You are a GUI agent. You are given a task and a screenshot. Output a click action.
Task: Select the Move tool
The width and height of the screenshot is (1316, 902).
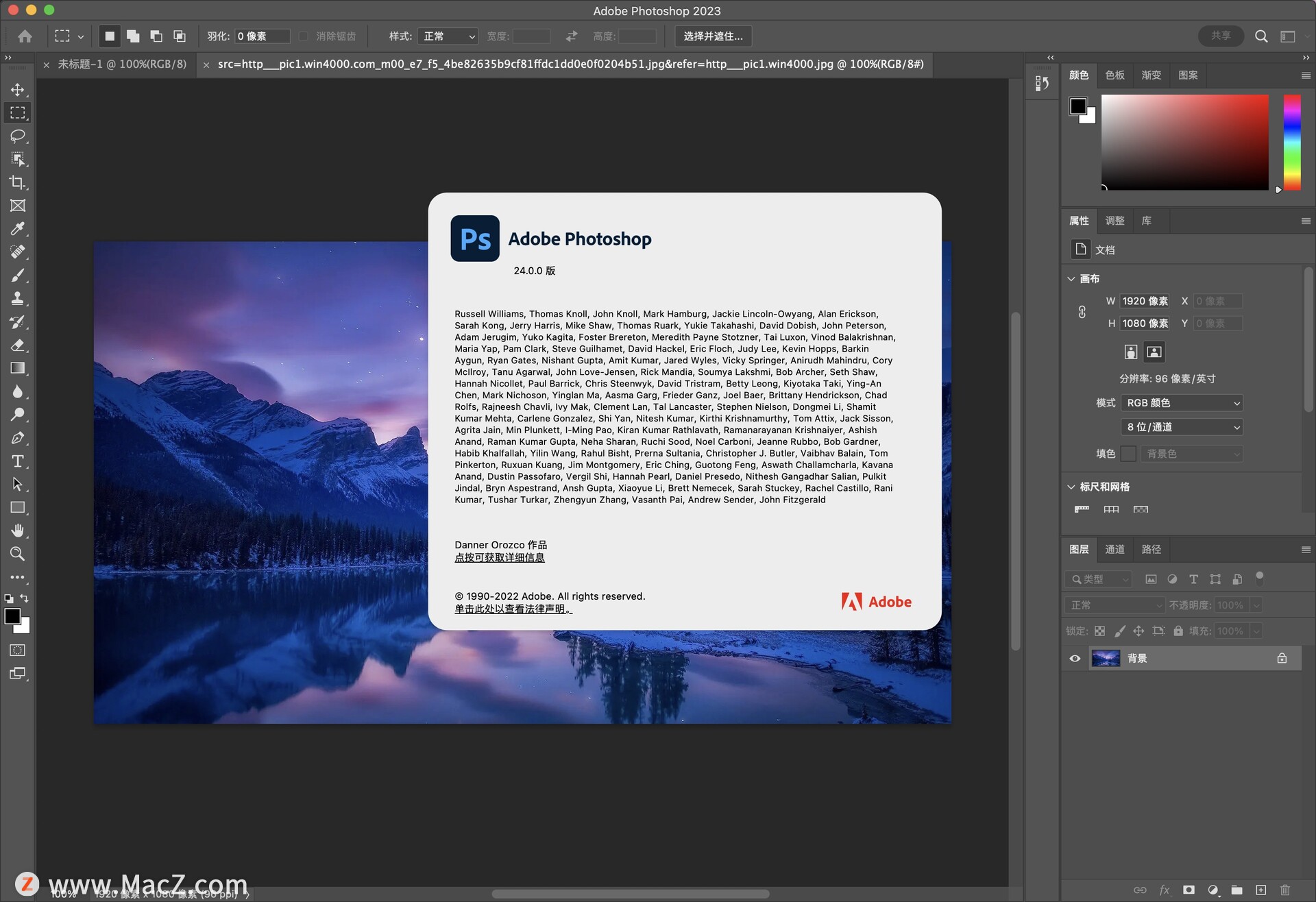click(x=19, y=90)
